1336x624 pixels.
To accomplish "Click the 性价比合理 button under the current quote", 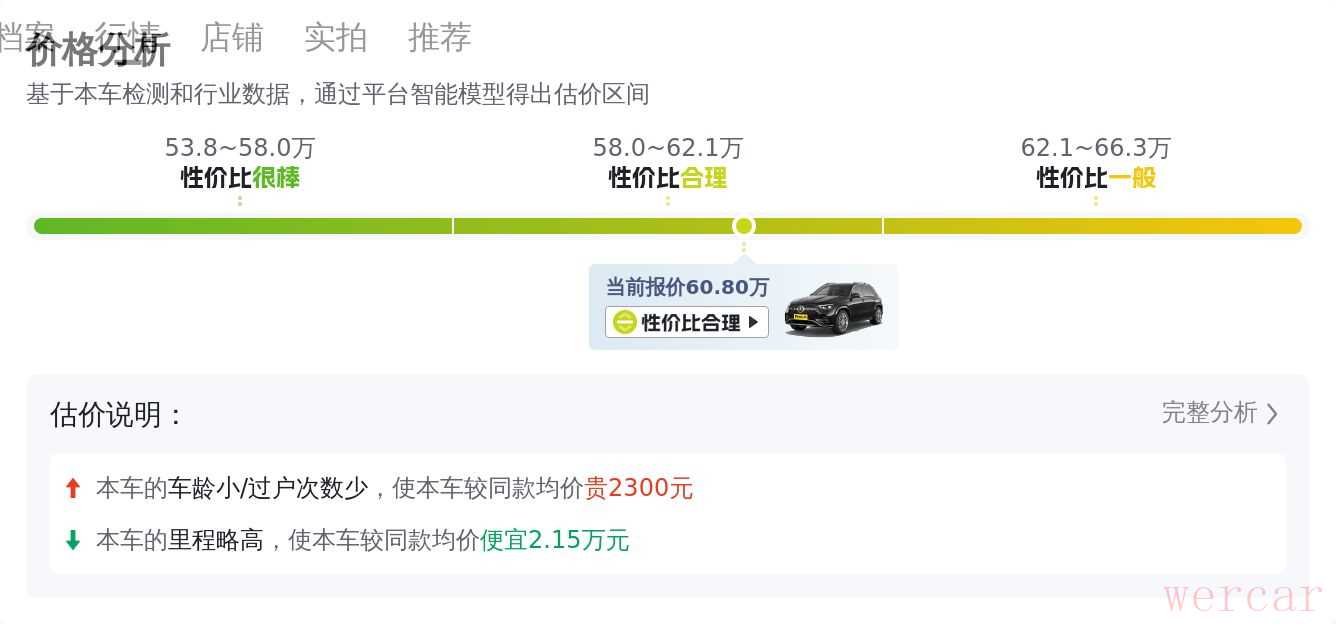I will pyautogui.click(x=687, y=322).
